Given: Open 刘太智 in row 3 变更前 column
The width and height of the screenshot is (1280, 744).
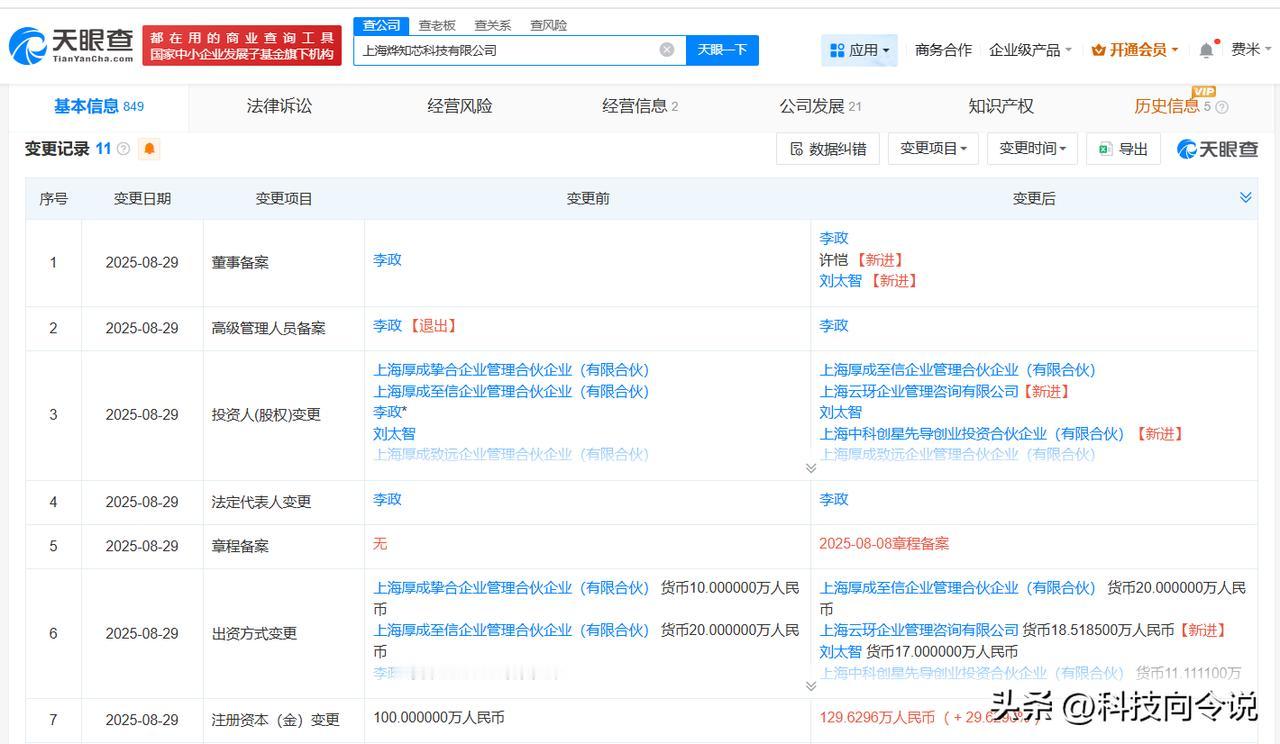Looking at the screenshot, I should 394,434.
